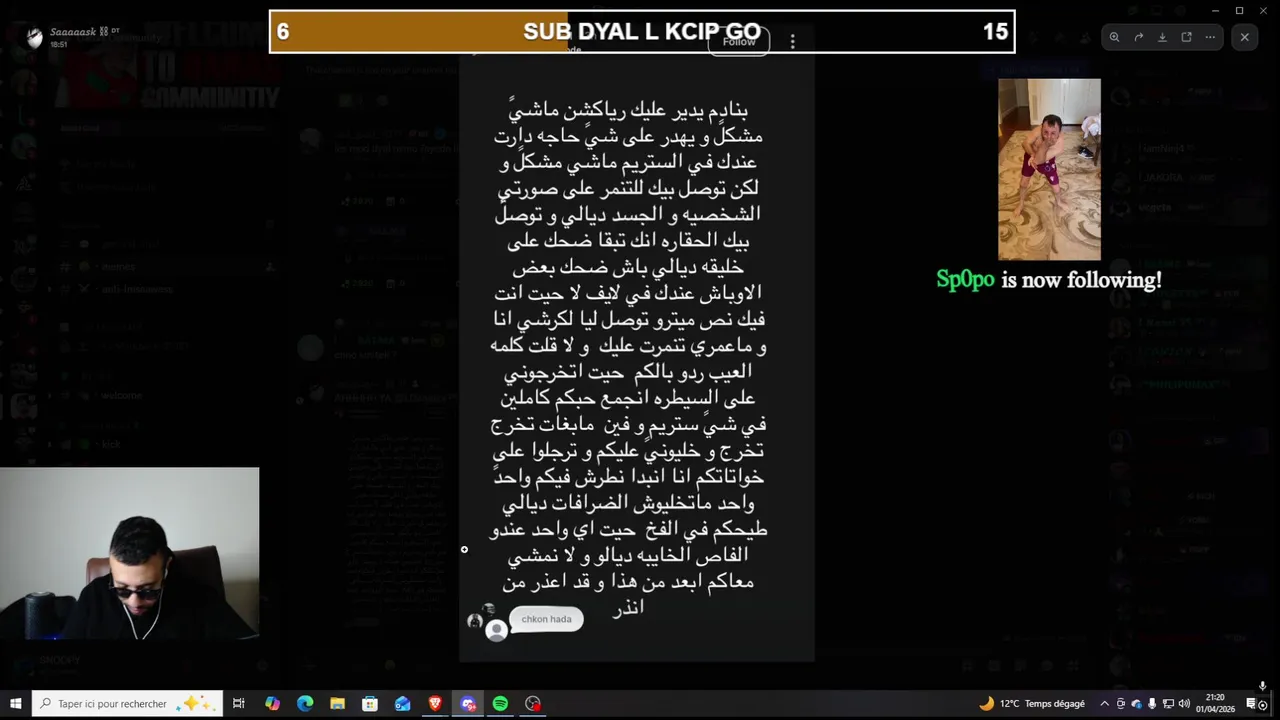Viewport: 1280px width, 720px height.
Task: Open the clock showing 21:20
Action: [x=1215, y=704]
